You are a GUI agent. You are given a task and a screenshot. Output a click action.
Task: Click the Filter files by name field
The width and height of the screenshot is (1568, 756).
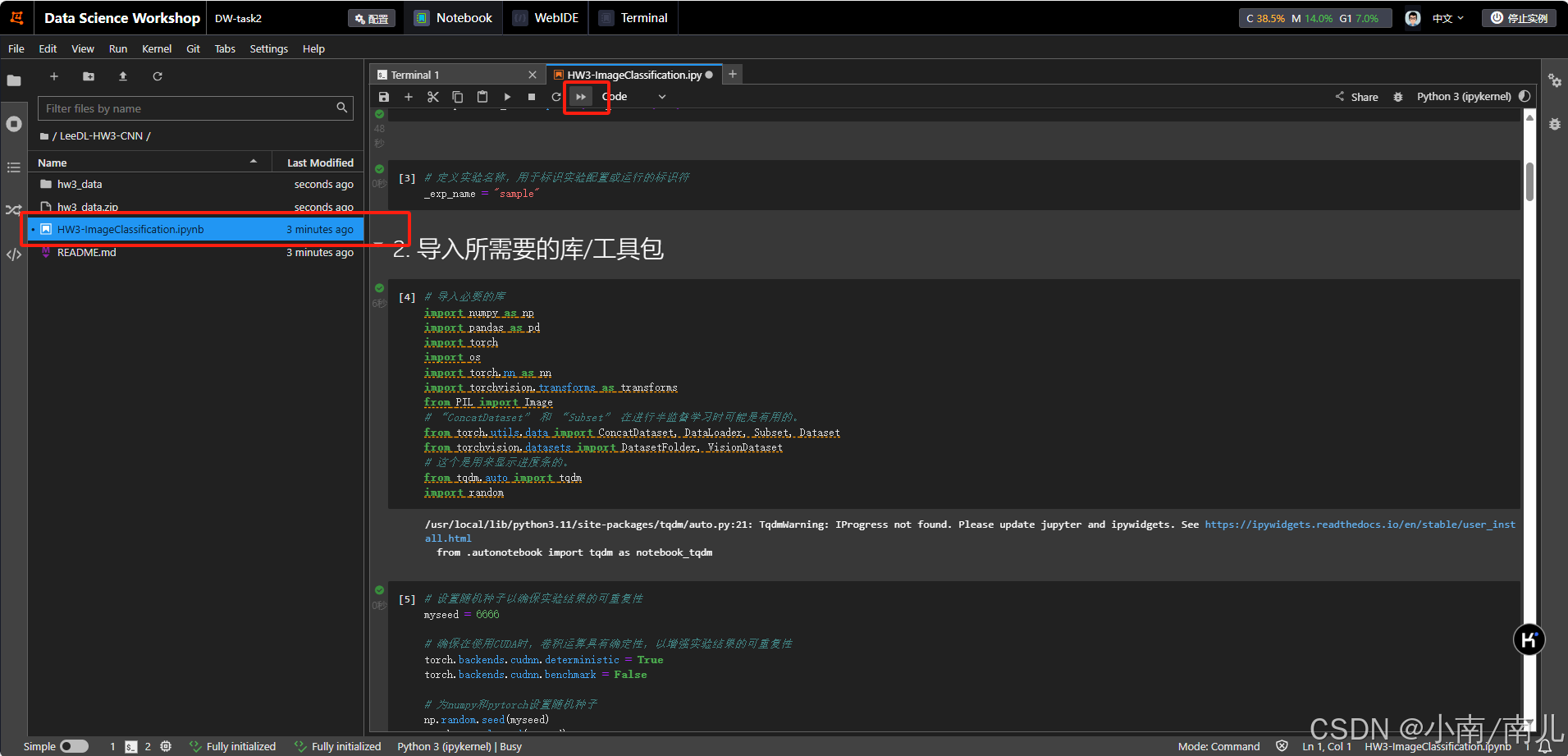click(x=195, y=108)
